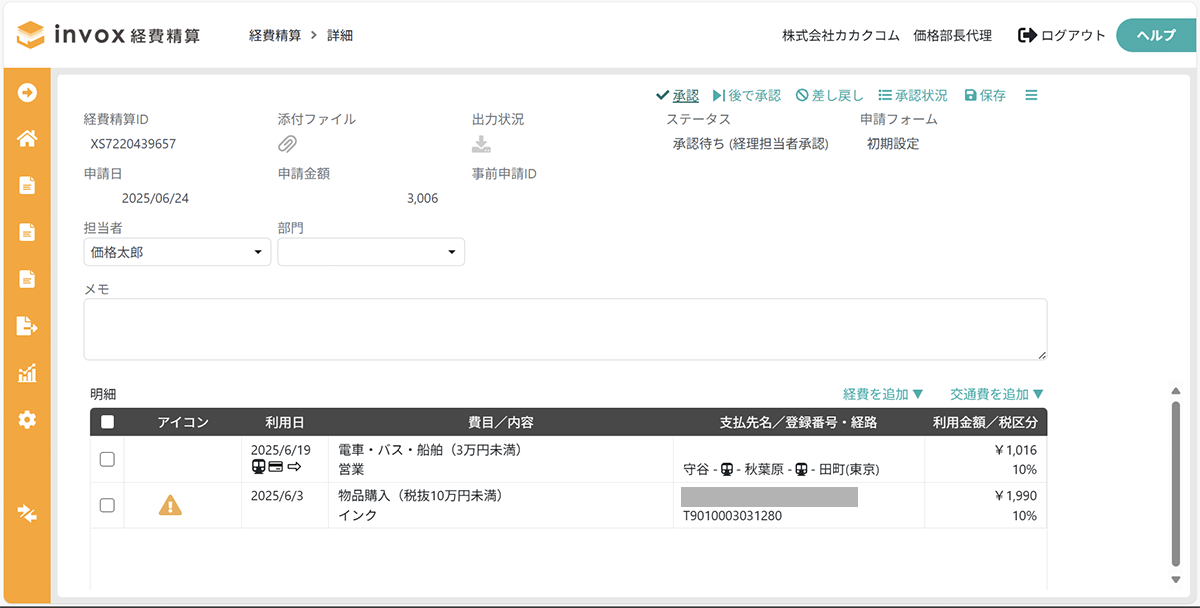The height and width of the screenshot is (608, 1200).
Task: Click the 物品購入（税抜10万円未満） text
Action: coord(420,496)
